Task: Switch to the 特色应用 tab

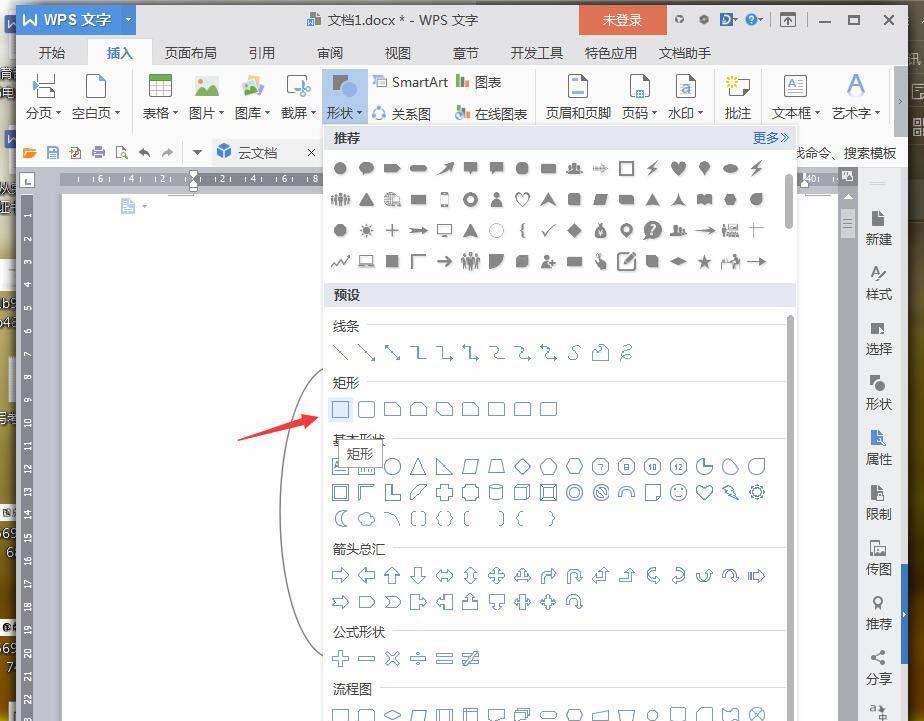Action: (610, 53)
